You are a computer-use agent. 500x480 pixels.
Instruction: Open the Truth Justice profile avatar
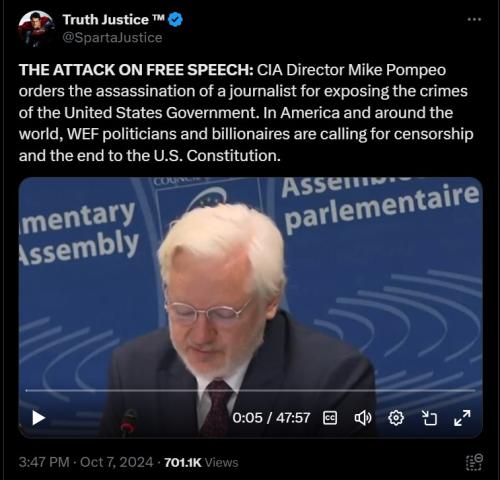pos(36,28)
